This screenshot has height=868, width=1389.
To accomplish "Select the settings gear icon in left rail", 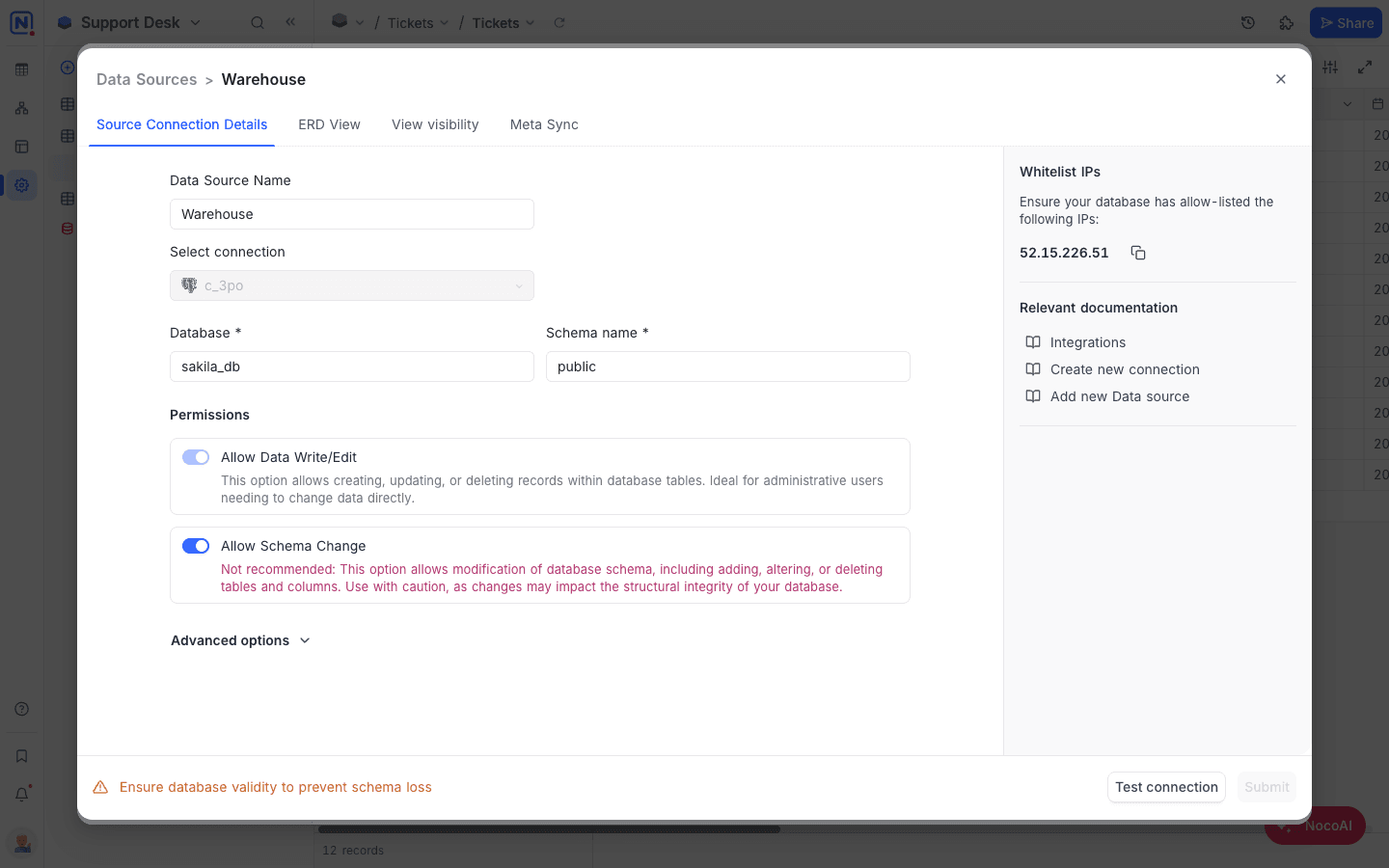I will pos(21,185).
